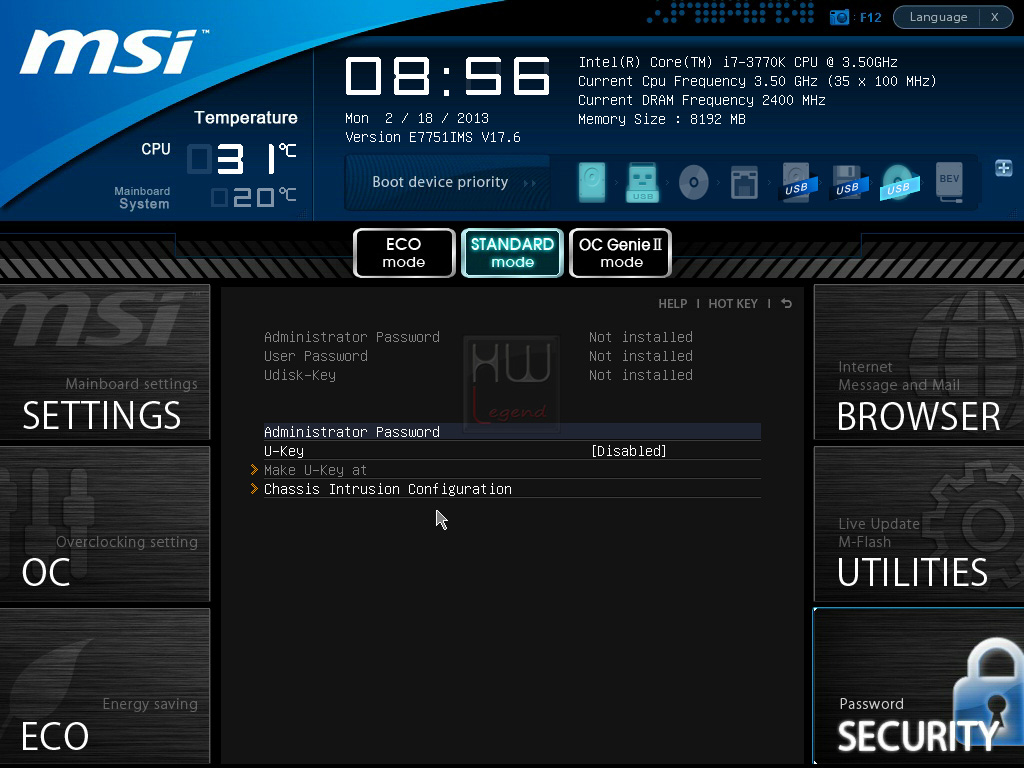Image resolution: width=1024 pixels, height=768 pixels.
Task: Select the U-Key option label
Action: [x=284, y=451]
